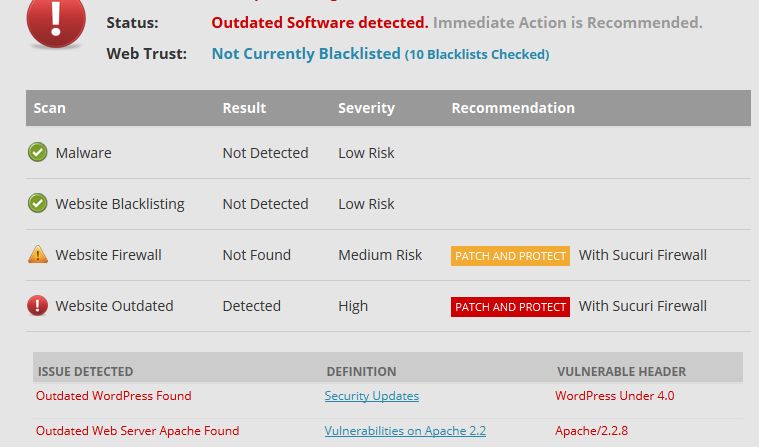Click the orange PATCH AND PROTECT button
The width and height of the screenshot is (759, 447).
tap(510, 256)
